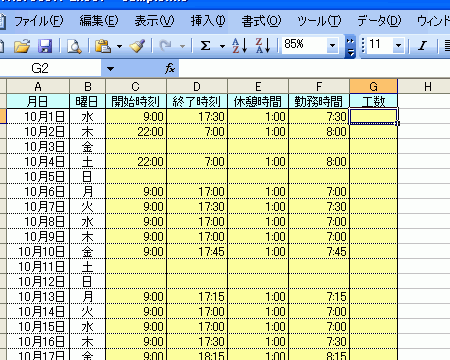Select the 10月10日 date cell
Screen dimensions: 450x360
(38, 251)
